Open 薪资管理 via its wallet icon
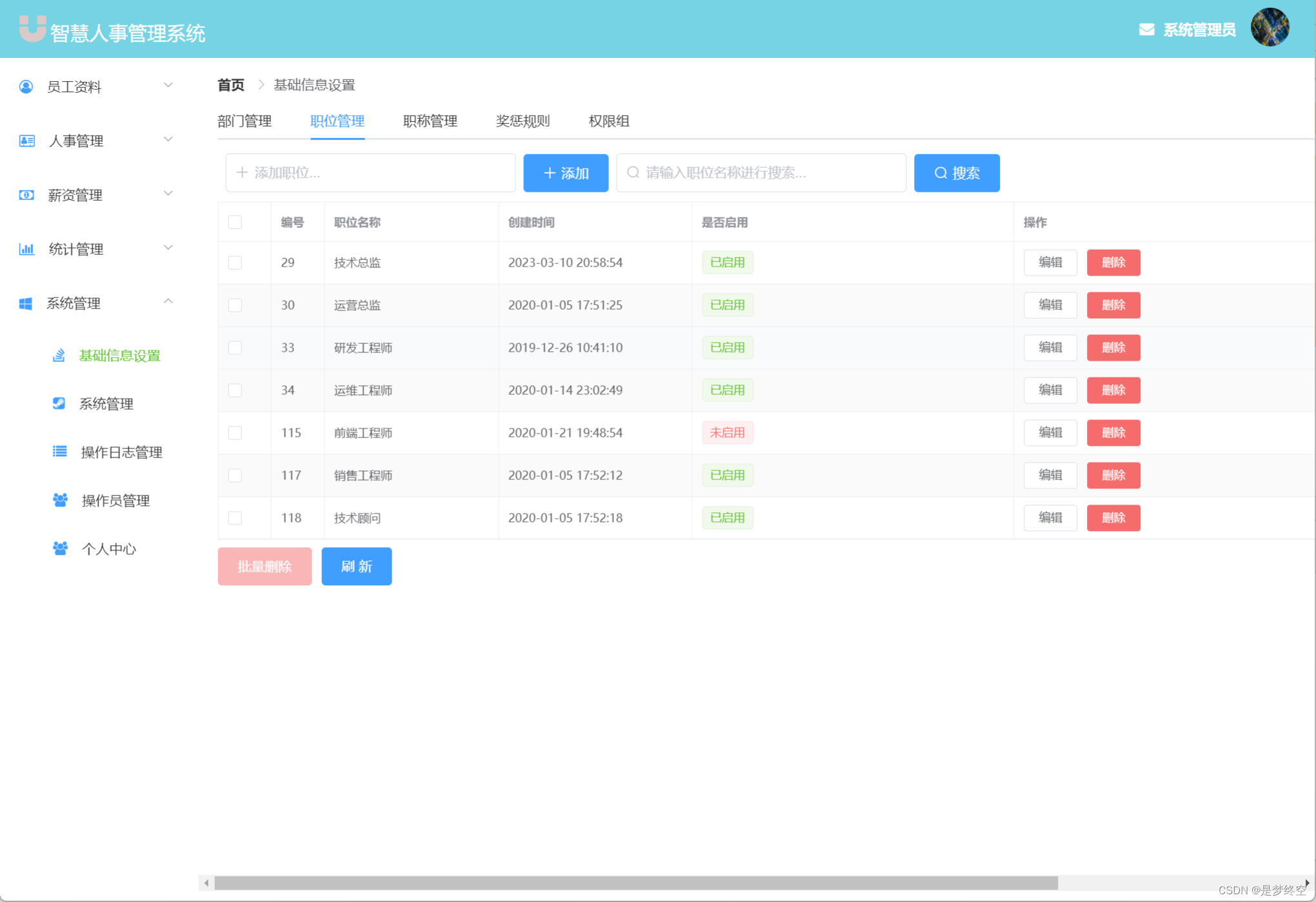 [26, 195]
